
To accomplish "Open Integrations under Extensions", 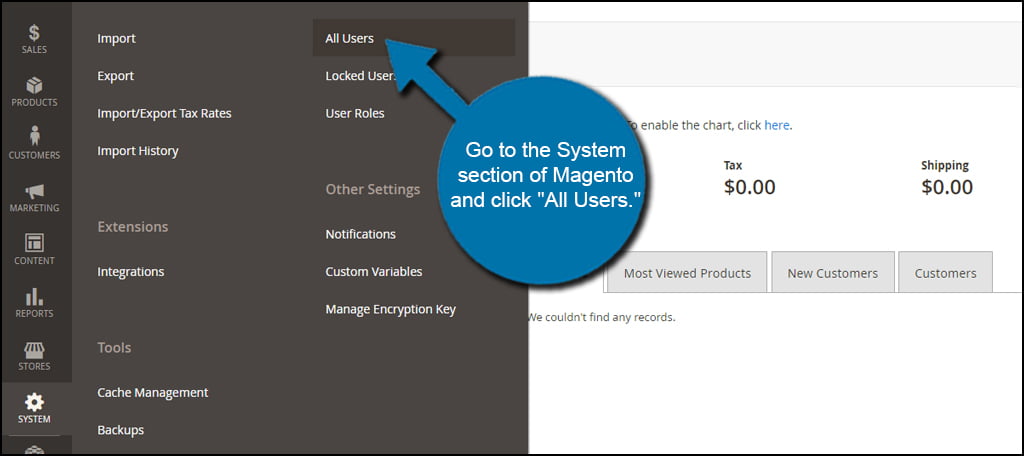I will (x=131, y=272).
